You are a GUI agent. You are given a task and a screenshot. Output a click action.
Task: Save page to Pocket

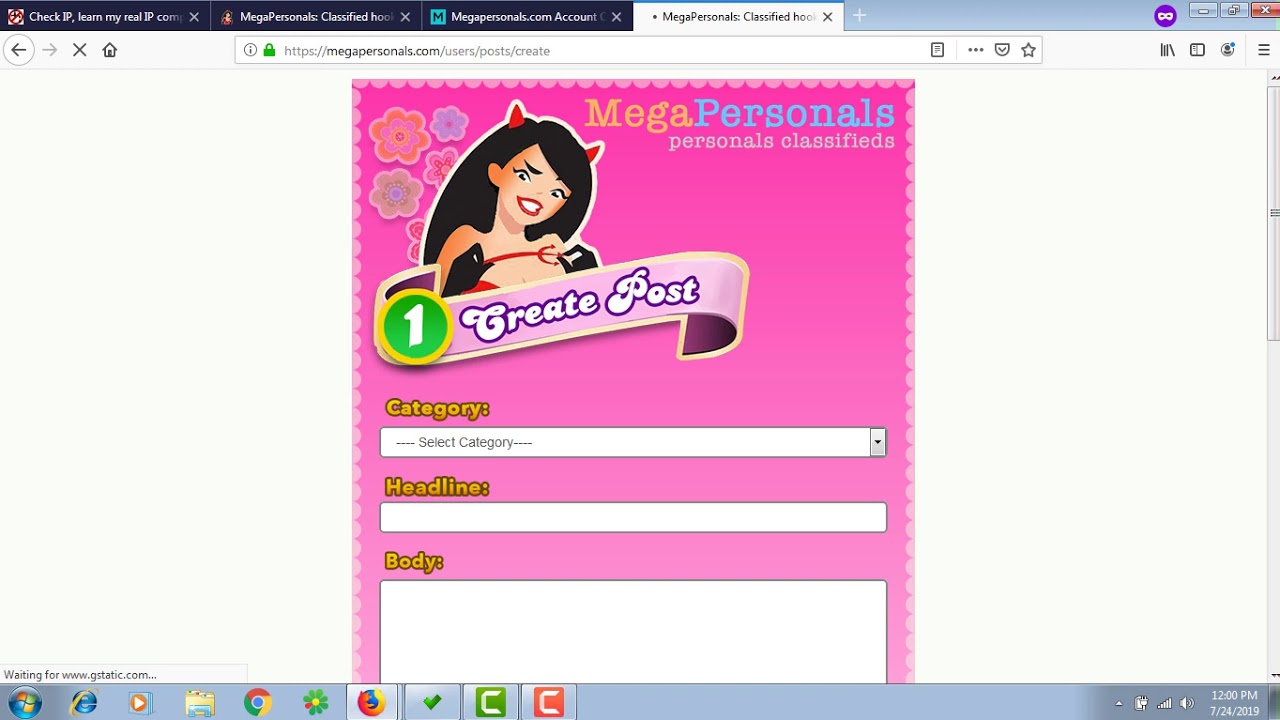click(x=1002, y=50)
